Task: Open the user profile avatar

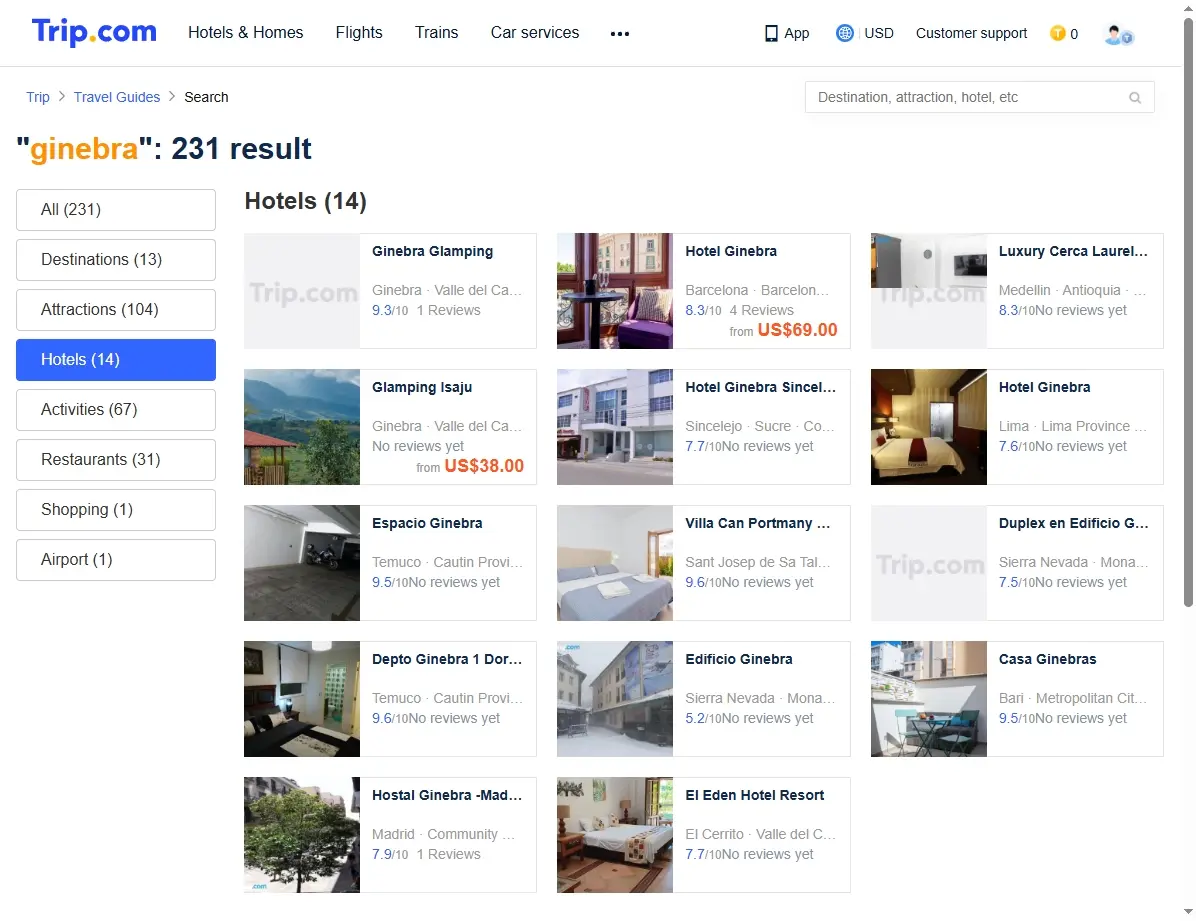Action: (1118, 34)
